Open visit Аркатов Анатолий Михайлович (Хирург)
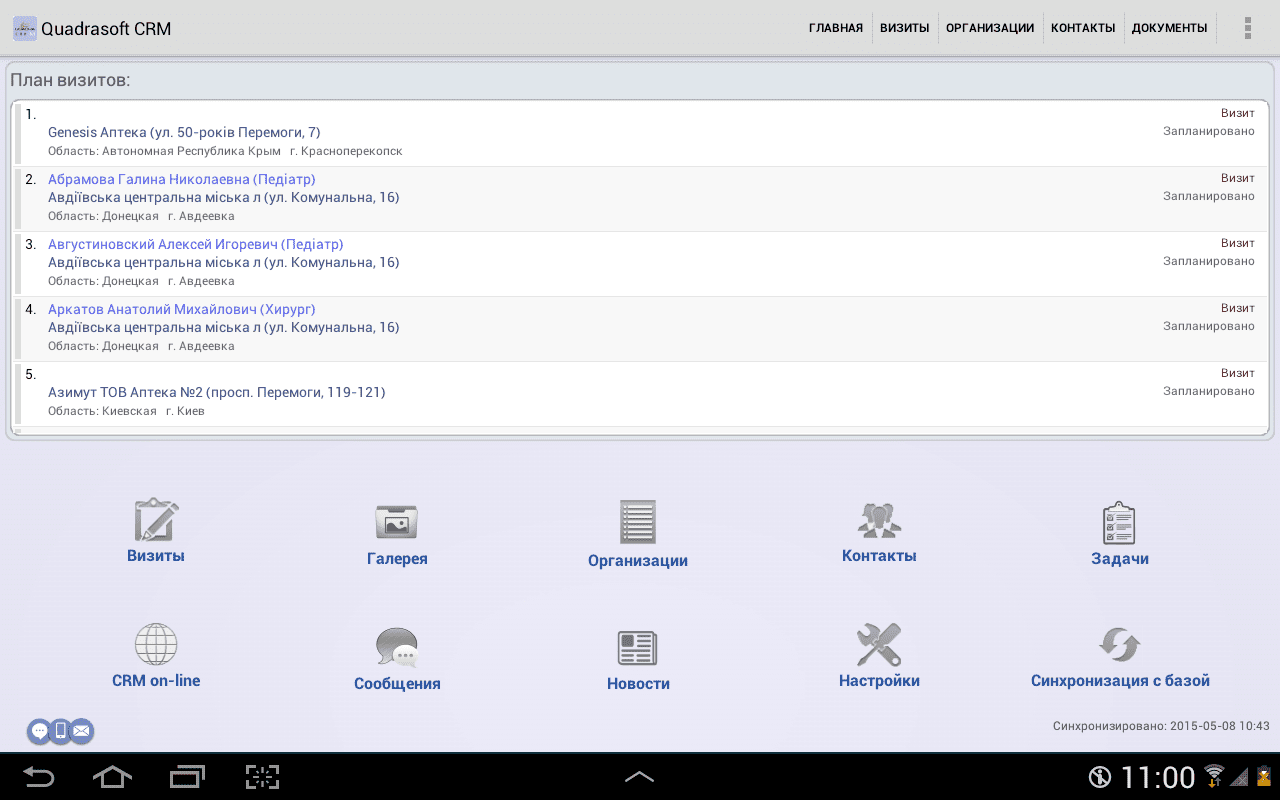This screenshot has height=800, width=1280. (640, 328)
